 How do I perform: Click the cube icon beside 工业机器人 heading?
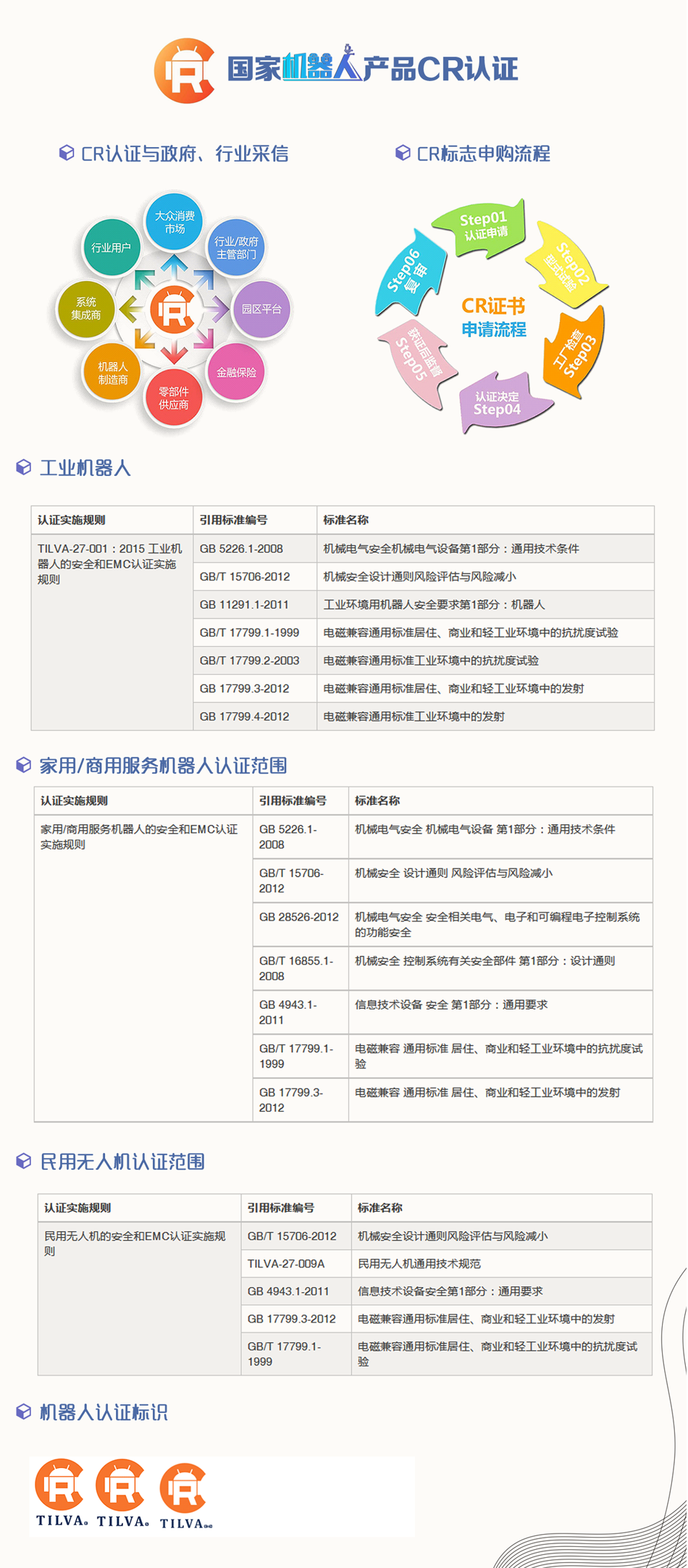[x=24, y=467]
